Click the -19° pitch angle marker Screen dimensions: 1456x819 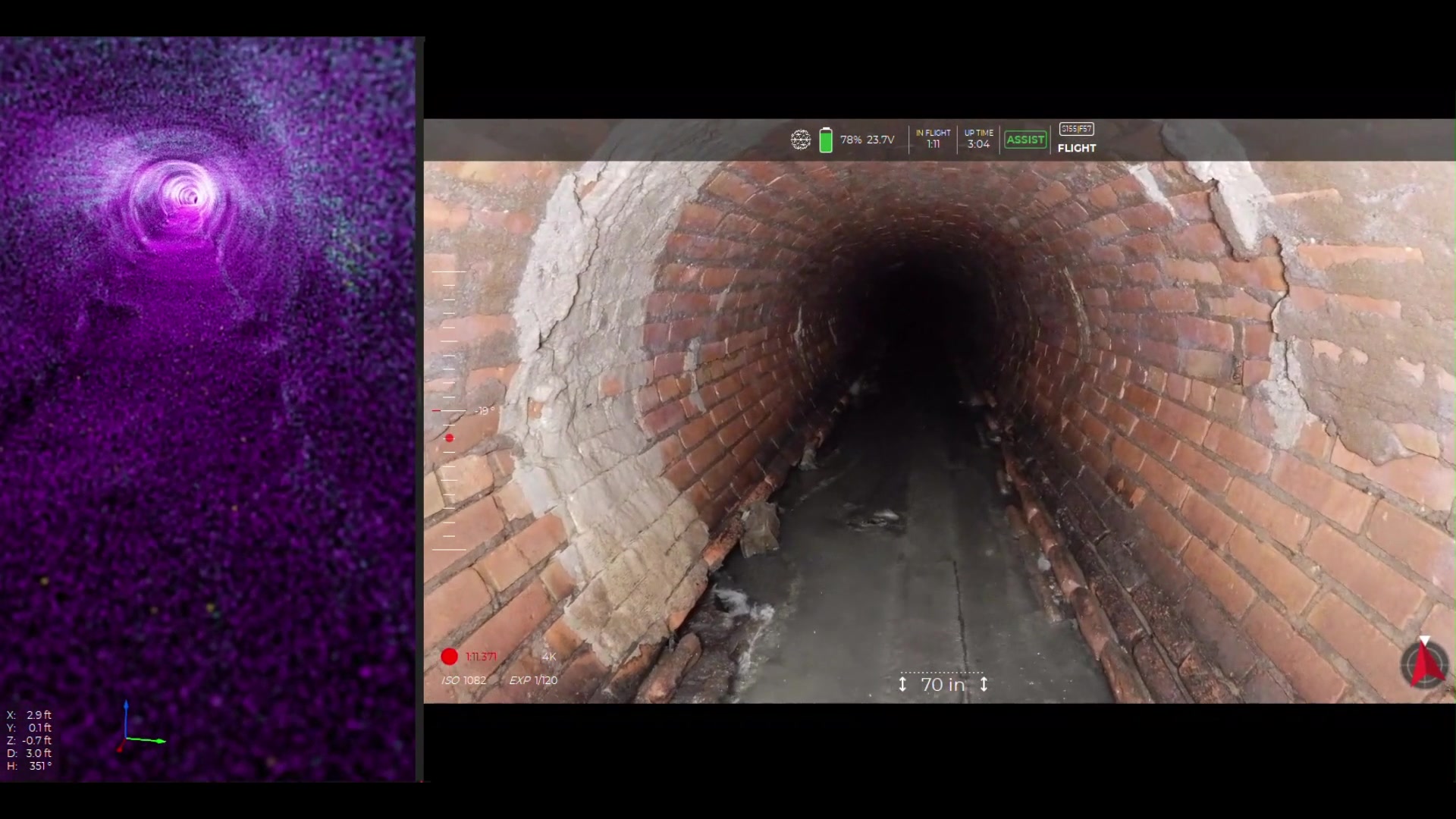click(x=484, y=411)
